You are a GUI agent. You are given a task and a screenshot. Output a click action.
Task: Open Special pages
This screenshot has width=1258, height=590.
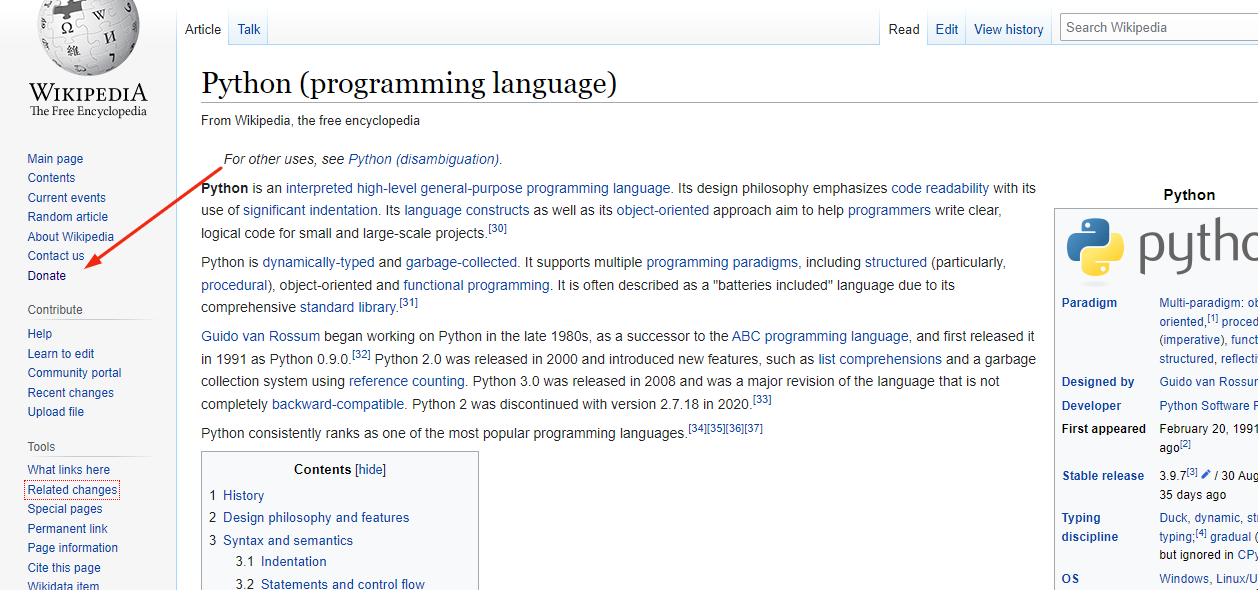[65, 509]
